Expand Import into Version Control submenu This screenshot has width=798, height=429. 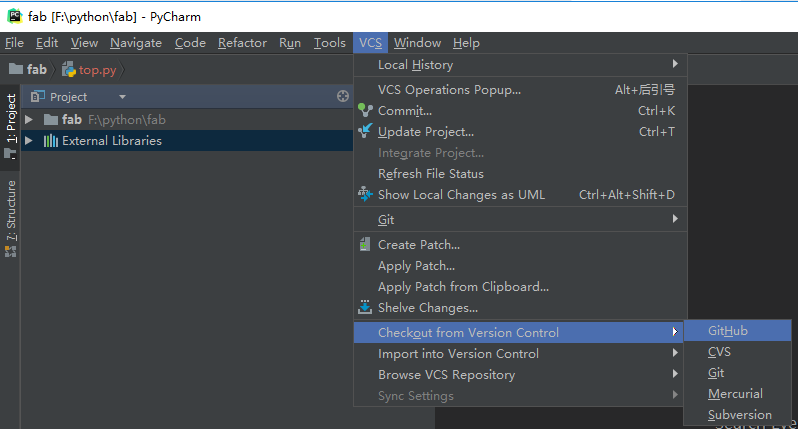[x=675, y=353]
